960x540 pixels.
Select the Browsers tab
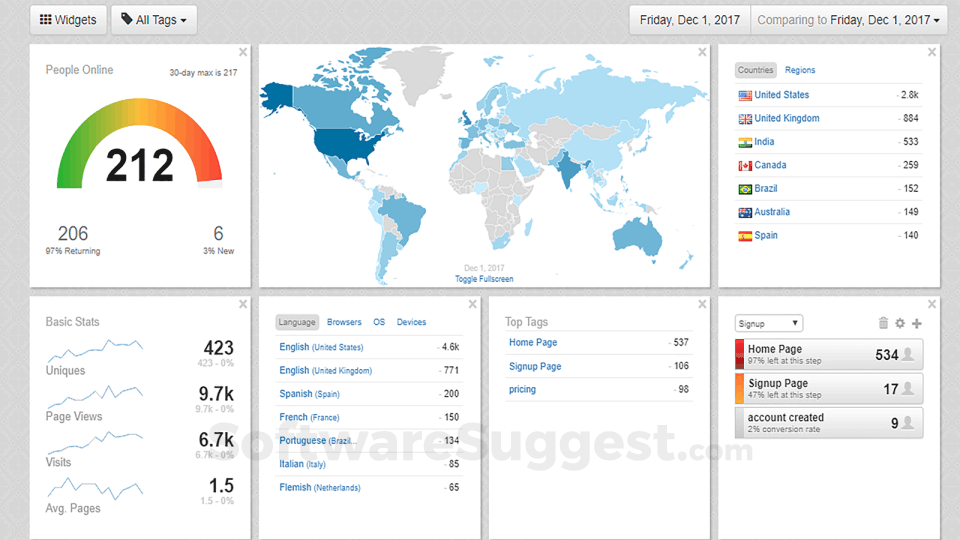344,322
